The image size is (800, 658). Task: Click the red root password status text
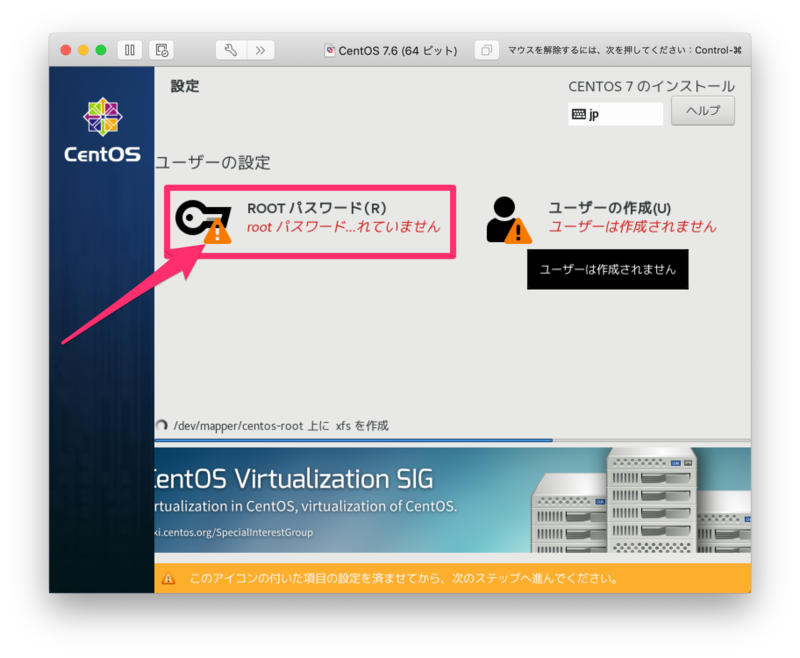343,227
